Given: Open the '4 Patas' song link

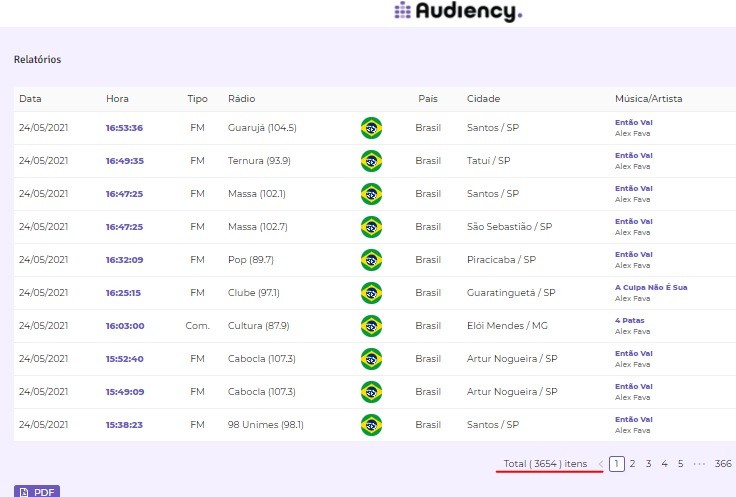Looking at the screenshot, I should pyautogui.click(x=632, y=320).
